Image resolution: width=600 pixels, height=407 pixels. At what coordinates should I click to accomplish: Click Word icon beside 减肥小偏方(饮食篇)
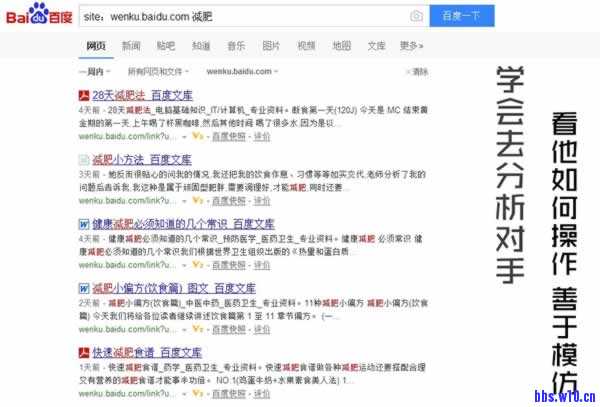click(x=84, y=288)
